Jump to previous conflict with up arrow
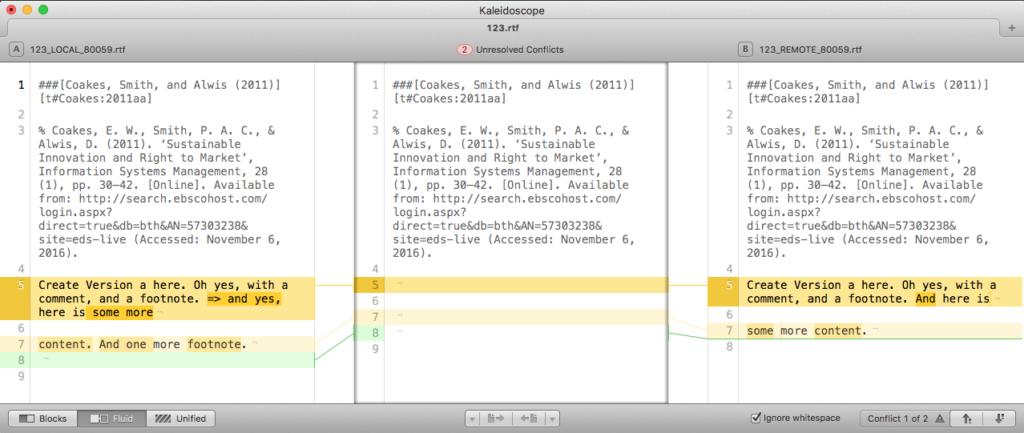 coord(968,418)
